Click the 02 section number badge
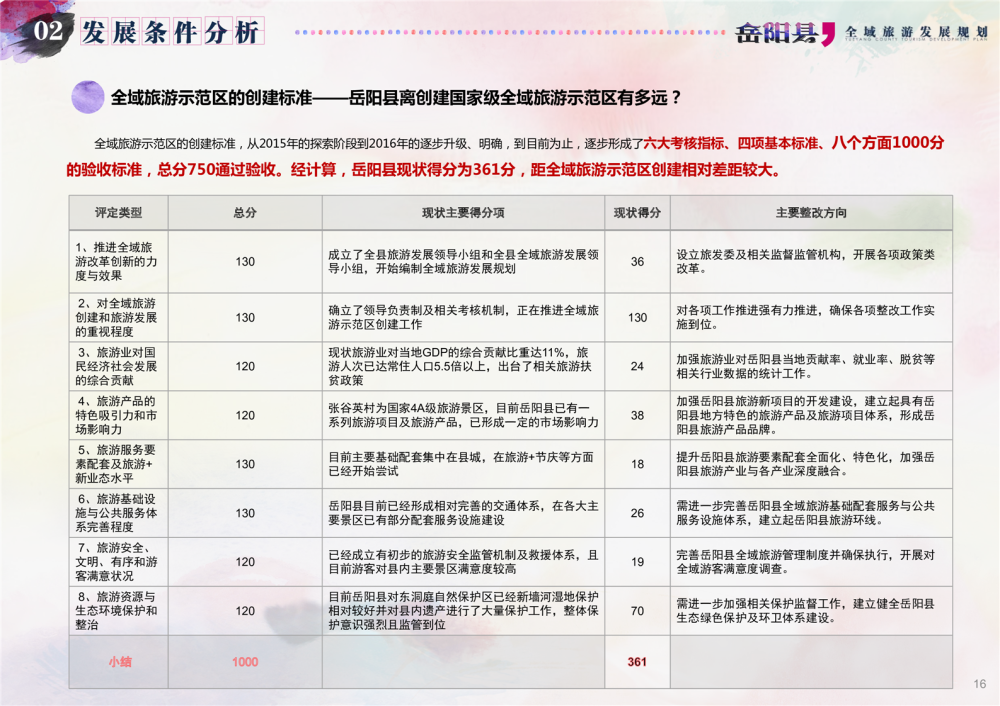 click(49, 32)
